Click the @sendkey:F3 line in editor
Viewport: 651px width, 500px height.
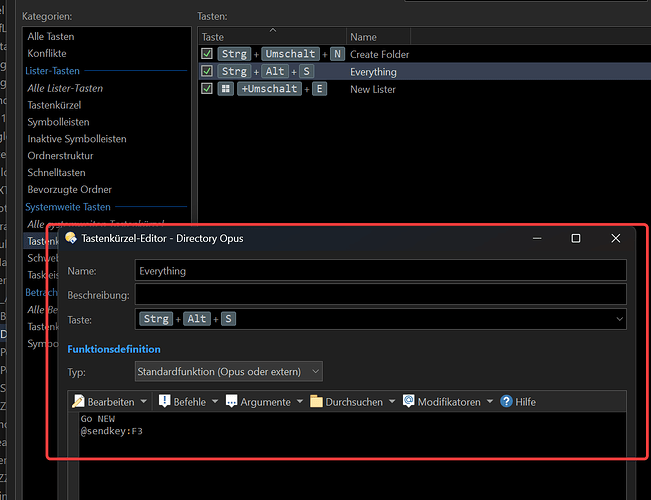point(111,431)
